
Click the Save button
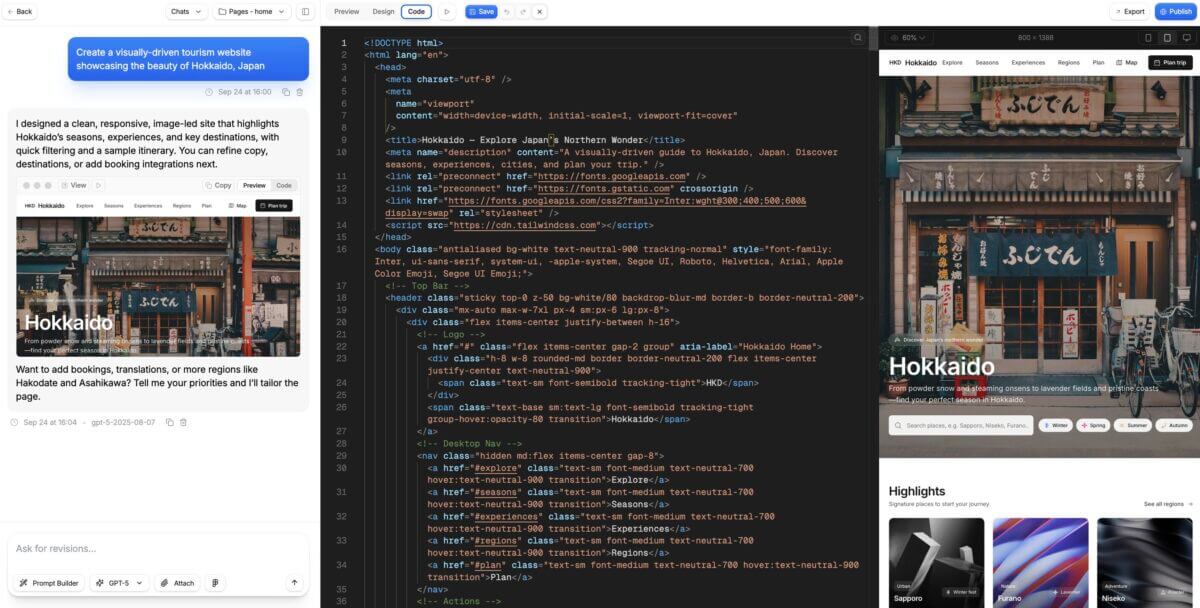coord(480,12)
